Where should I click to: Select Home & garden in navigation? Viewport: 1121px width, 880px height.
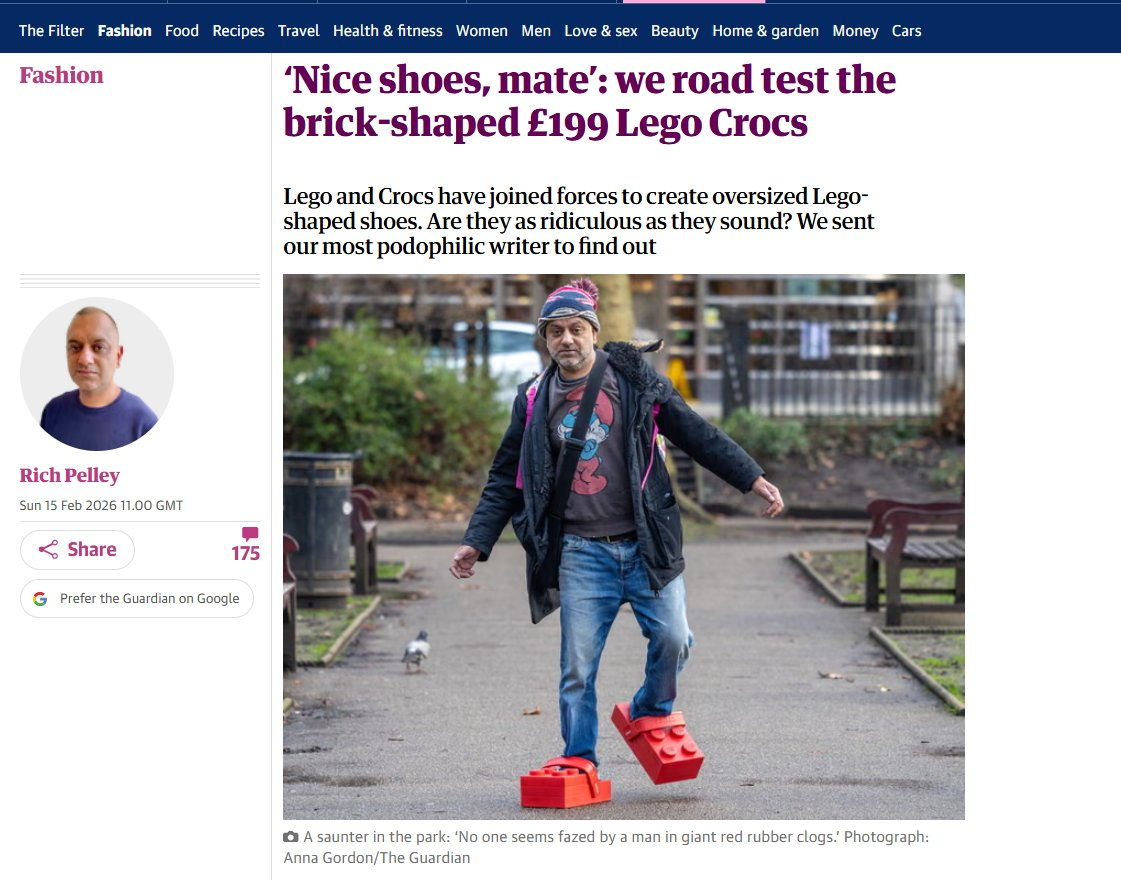[765, 31]
